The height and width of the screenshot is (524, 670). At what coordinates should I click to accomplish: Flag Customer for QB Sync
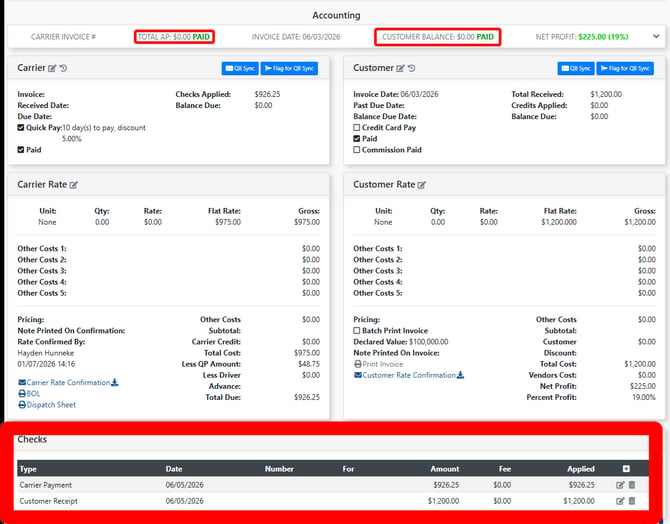(x=625, y=68)
